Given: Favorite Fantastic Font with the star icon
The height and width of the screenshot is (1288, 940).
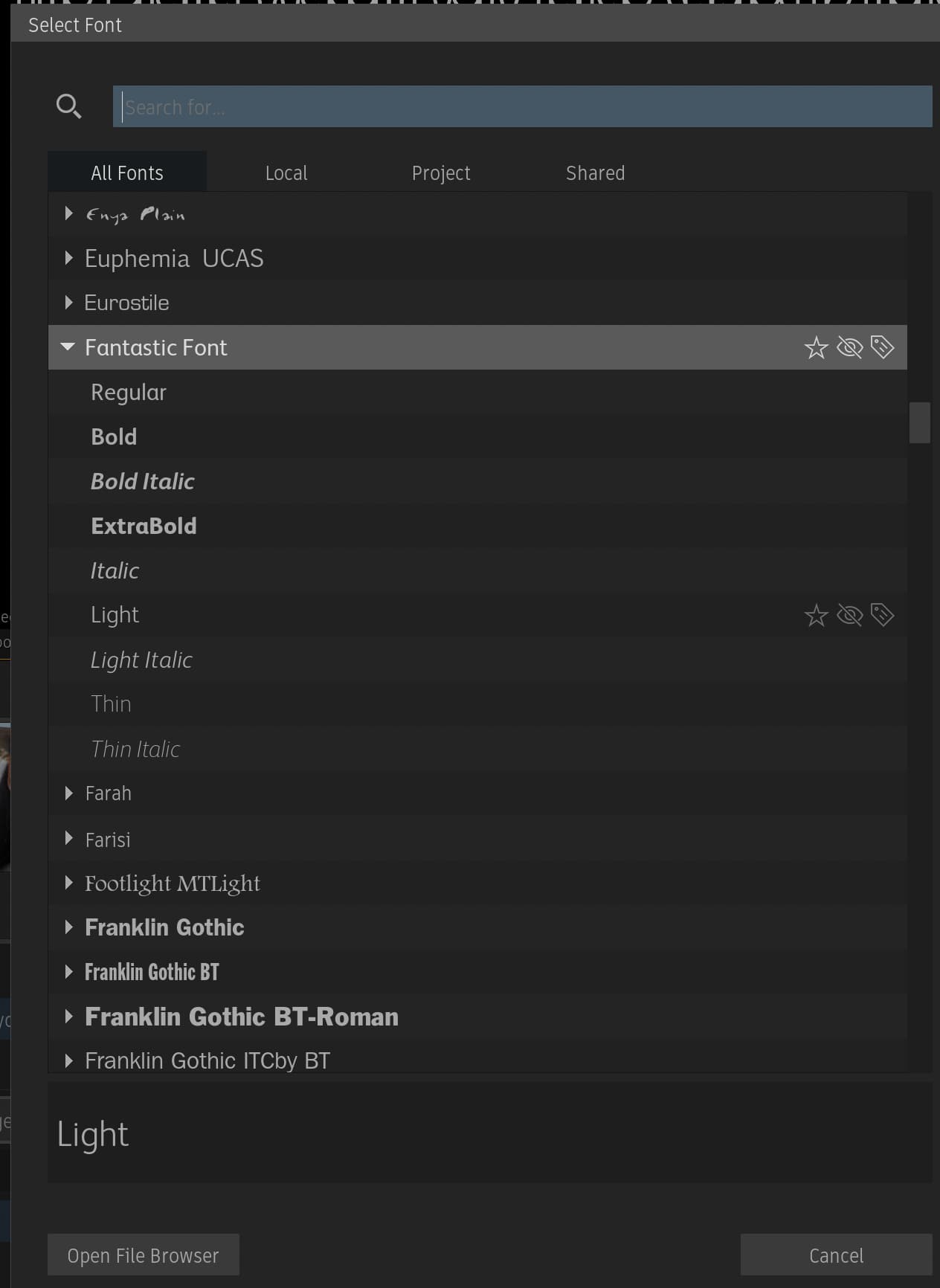Looking at the screenshot, I should (816, 347).
